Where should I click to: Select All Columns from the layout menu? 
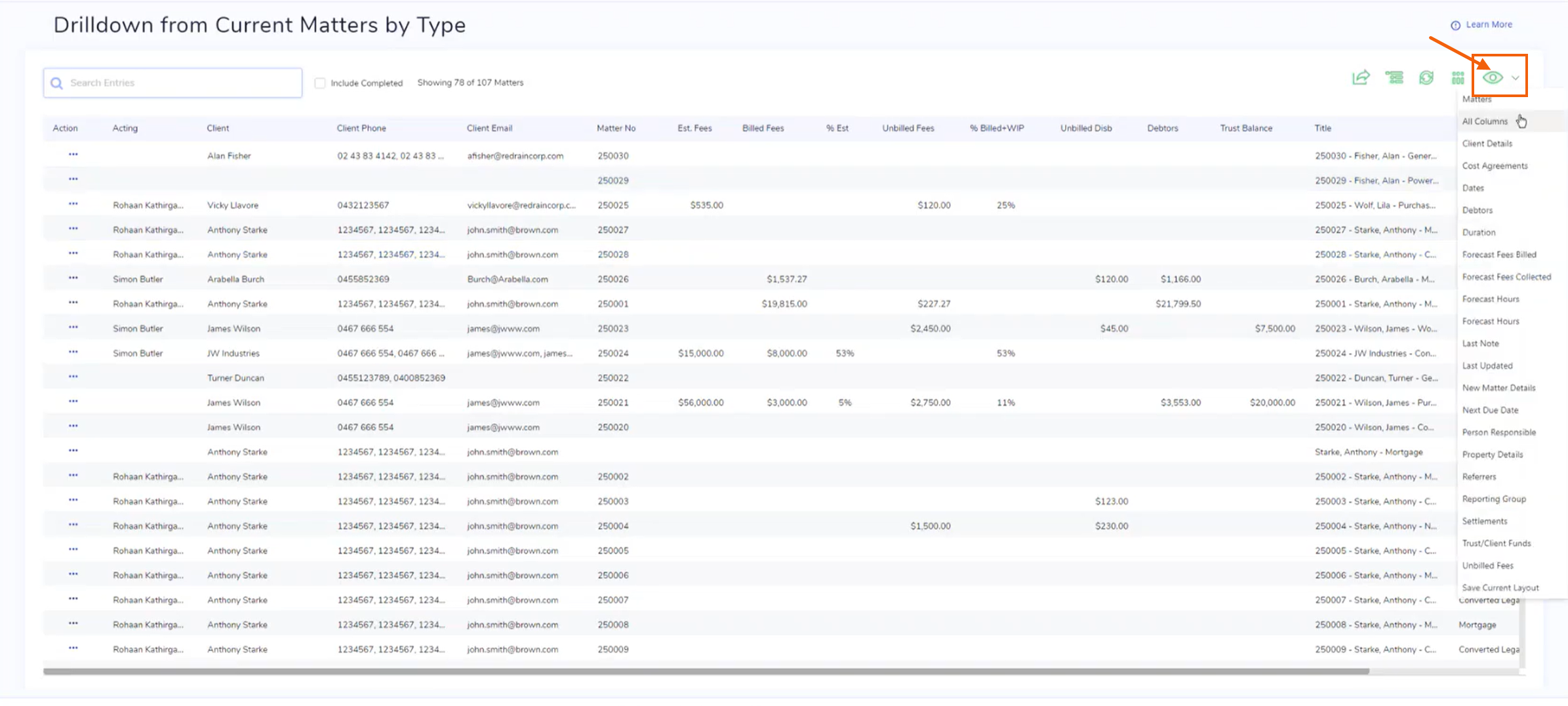pyautogui.click(x=1485, y=121)
